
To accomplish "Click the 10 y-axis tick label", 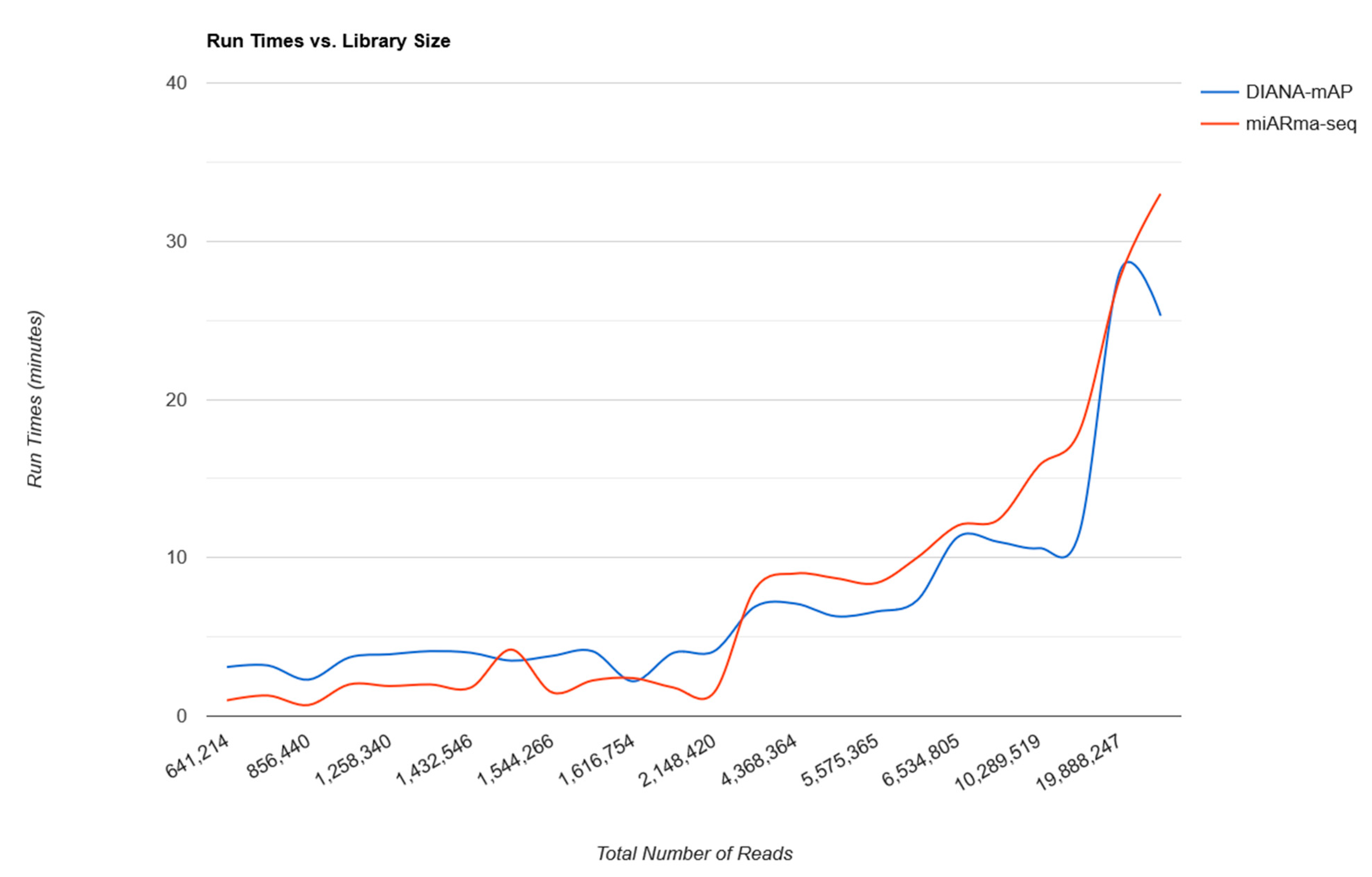I will 177,557.
